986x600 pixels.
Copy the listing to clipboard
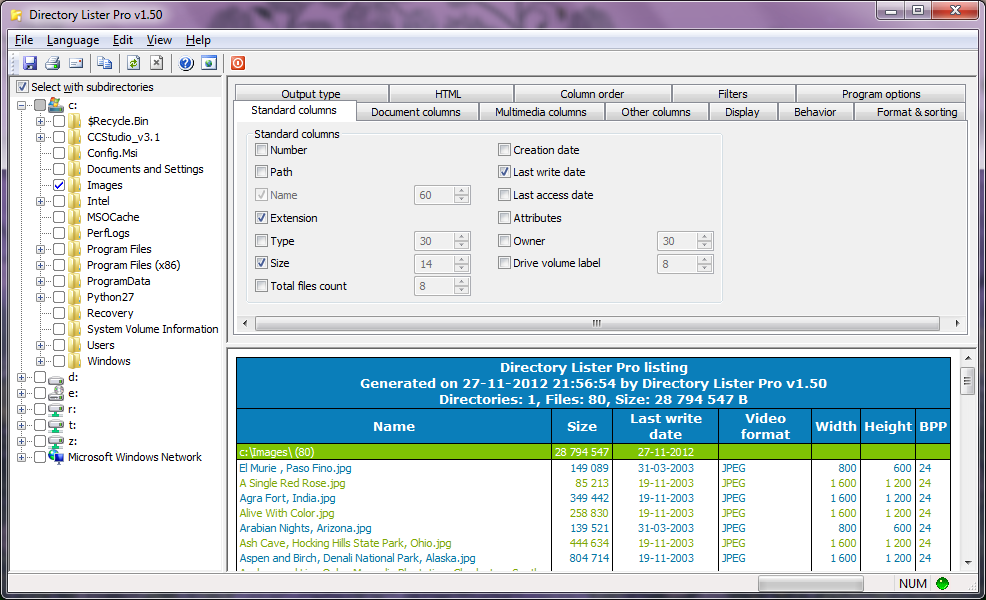click(x=103, y=62)
